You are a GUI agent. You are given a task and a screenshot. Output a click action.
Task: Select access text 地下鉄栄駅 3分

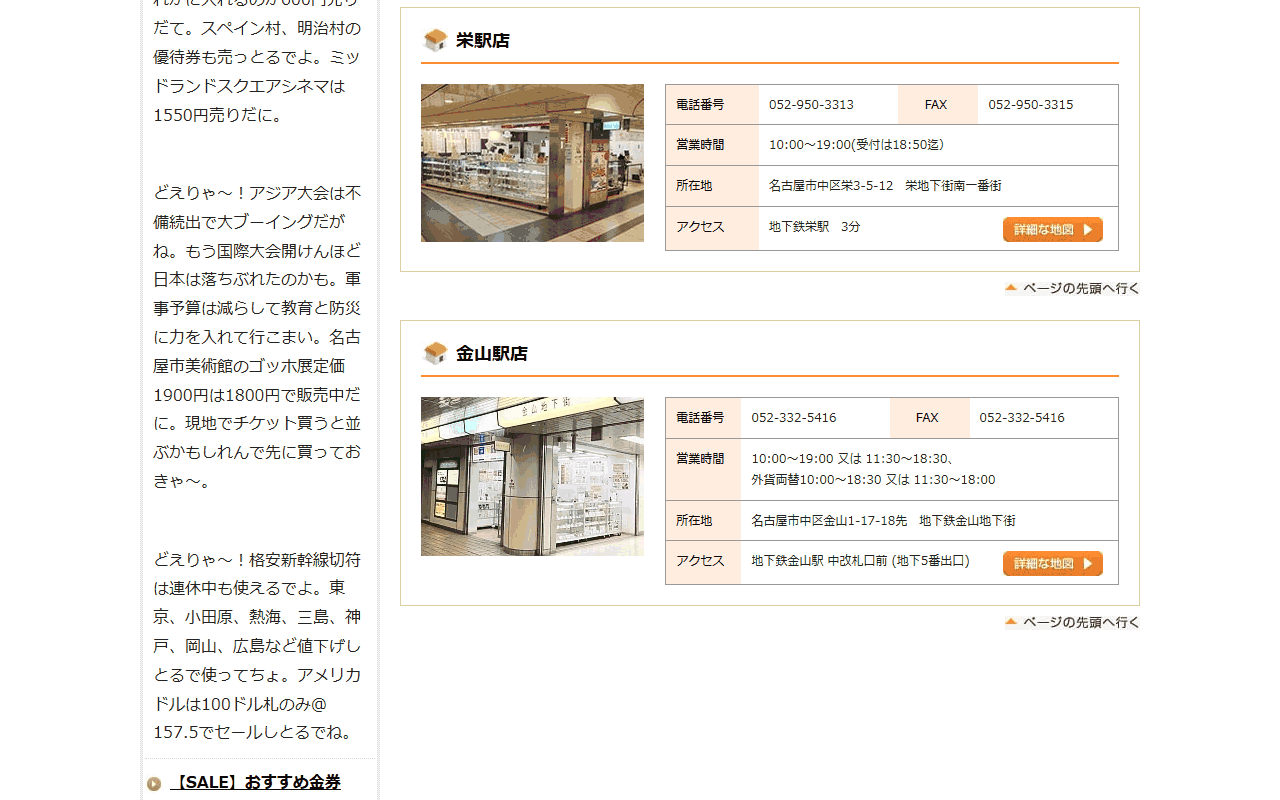(815, 227)
